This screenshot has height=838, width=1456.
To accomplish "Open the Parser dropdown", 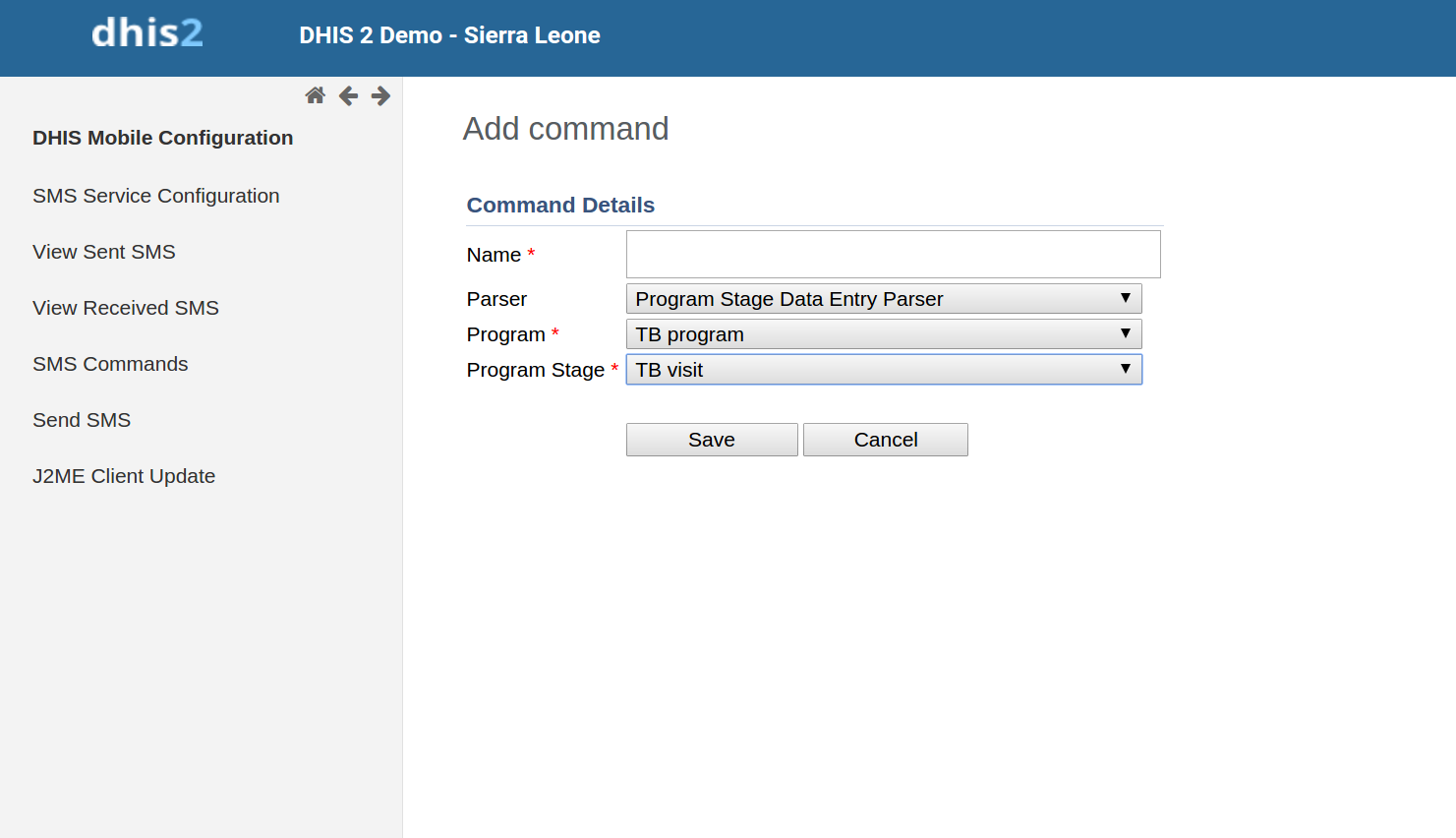I will [883, 299].
